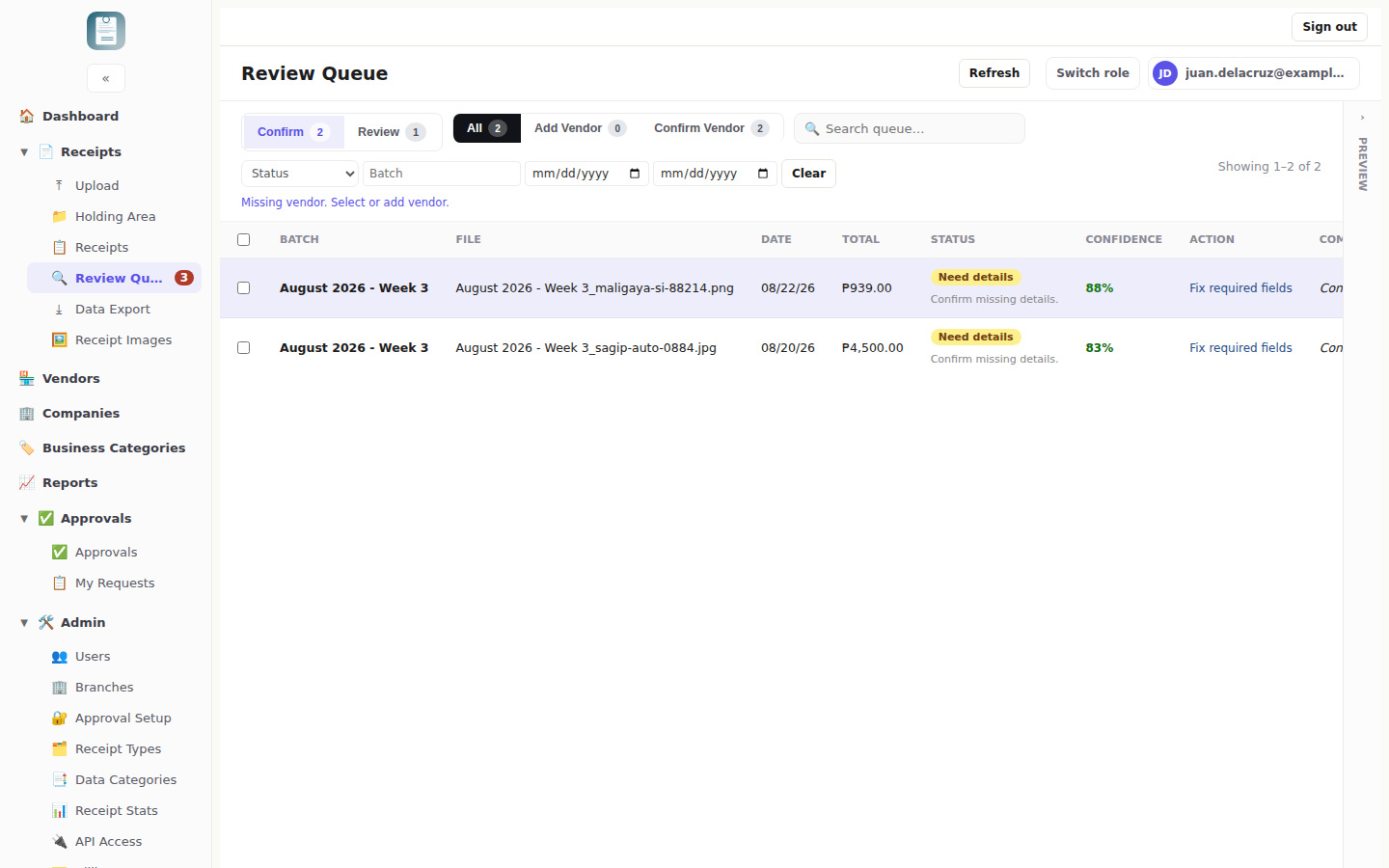Click the app logo icon in sidebar

(x=106, y=31)
